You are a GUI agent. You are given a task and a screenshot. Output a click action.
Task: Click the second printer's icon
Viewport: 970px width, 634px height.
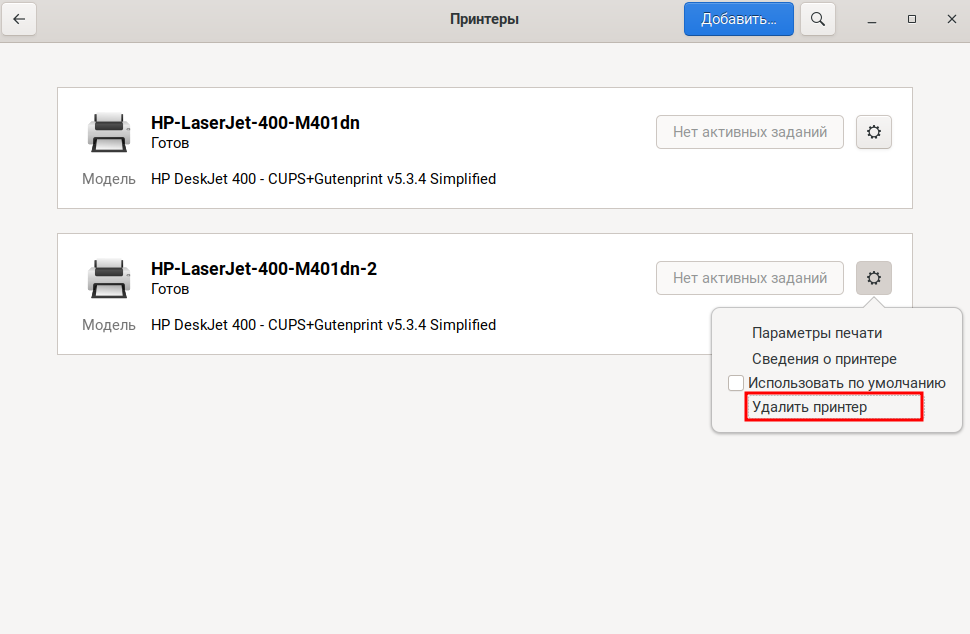pyautogui.click(x=108, y=278)
